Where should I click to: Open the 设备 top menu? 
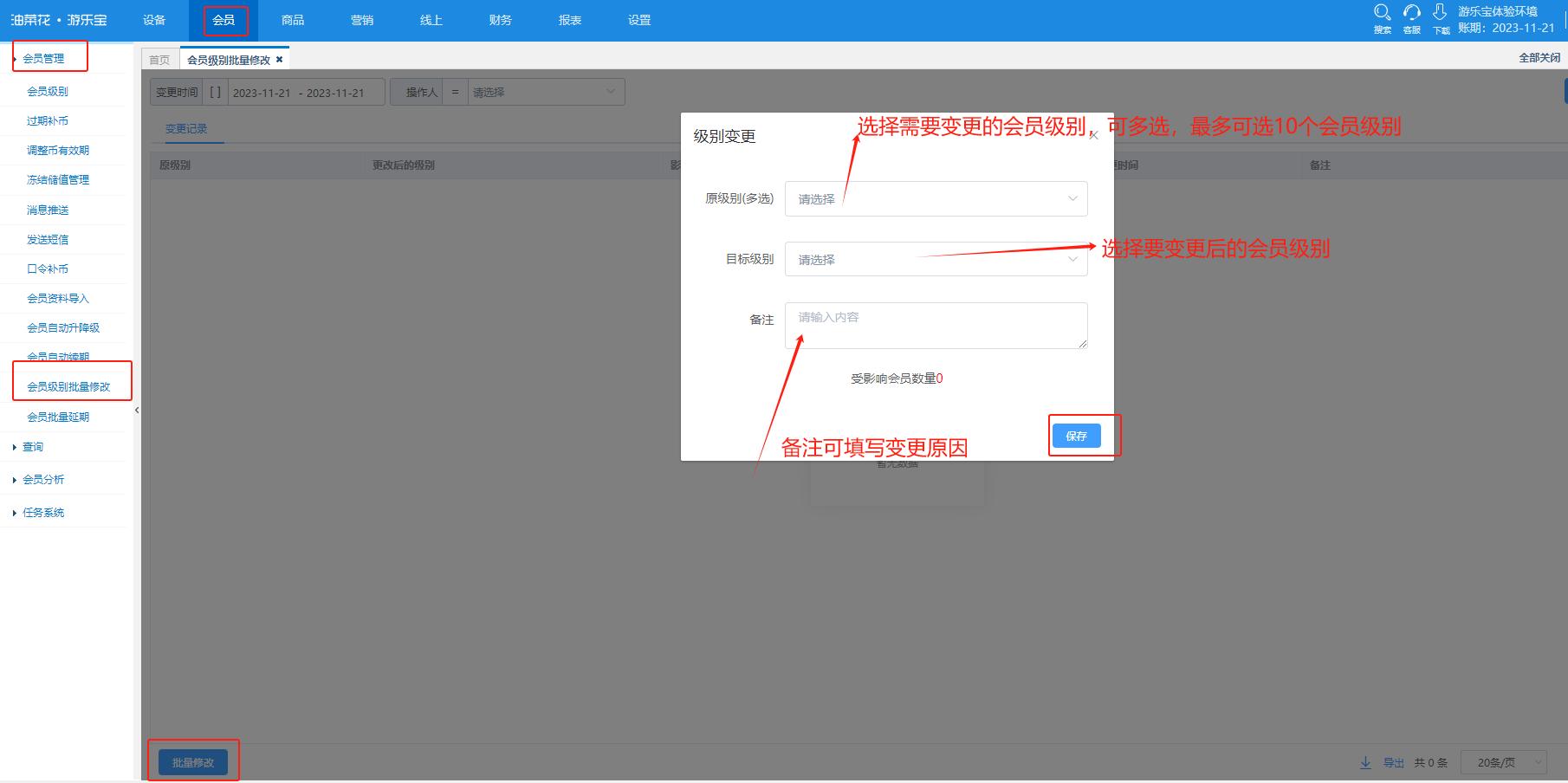(154, 20)
